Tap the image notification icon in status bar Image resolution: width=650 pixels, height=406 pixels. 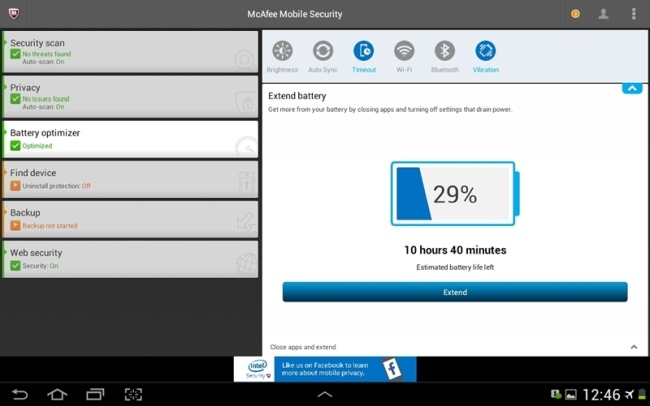(571, 395)
